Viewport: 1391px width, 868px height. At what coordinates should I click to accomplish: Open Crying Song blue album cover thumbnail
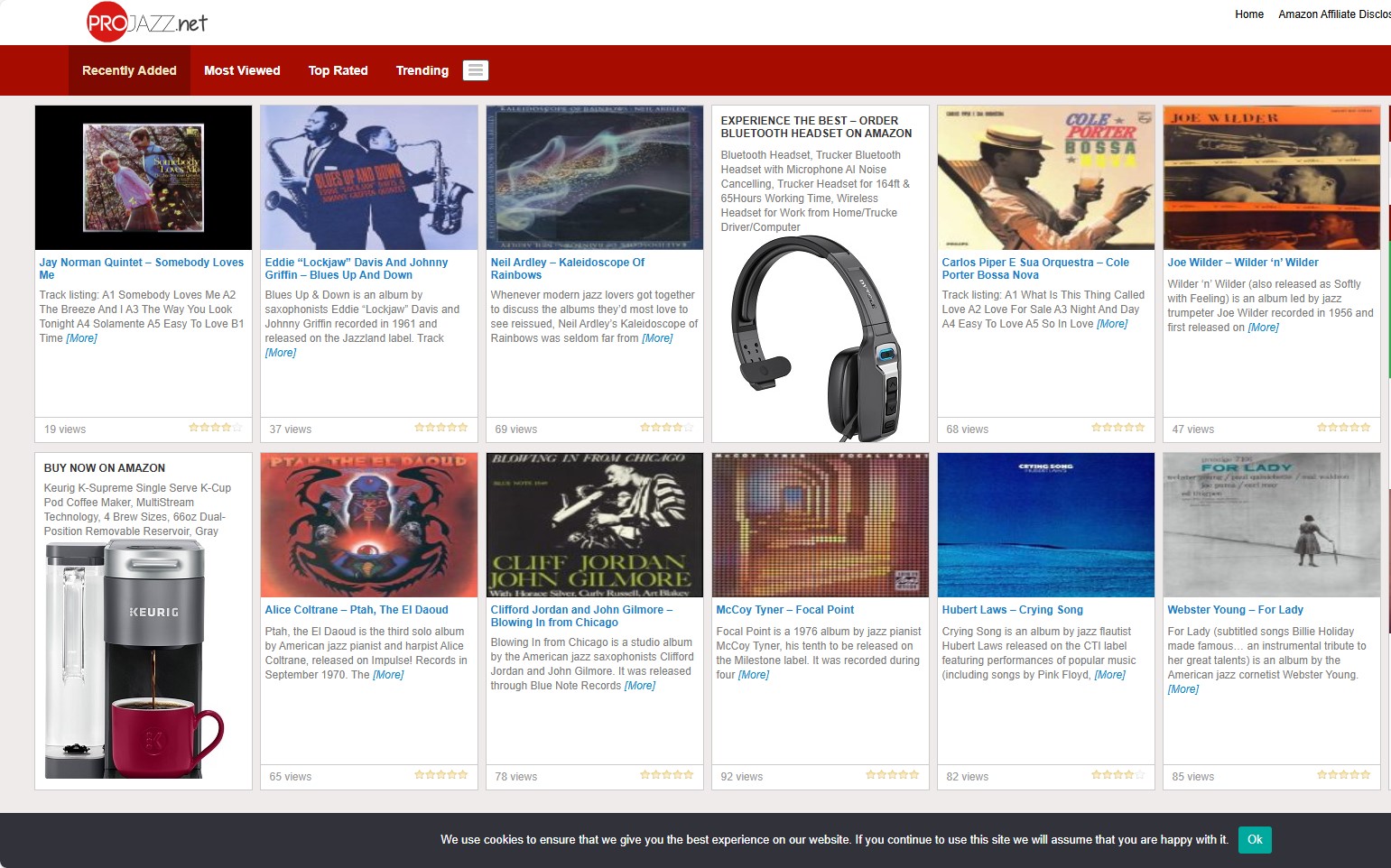pos(1046,525)
